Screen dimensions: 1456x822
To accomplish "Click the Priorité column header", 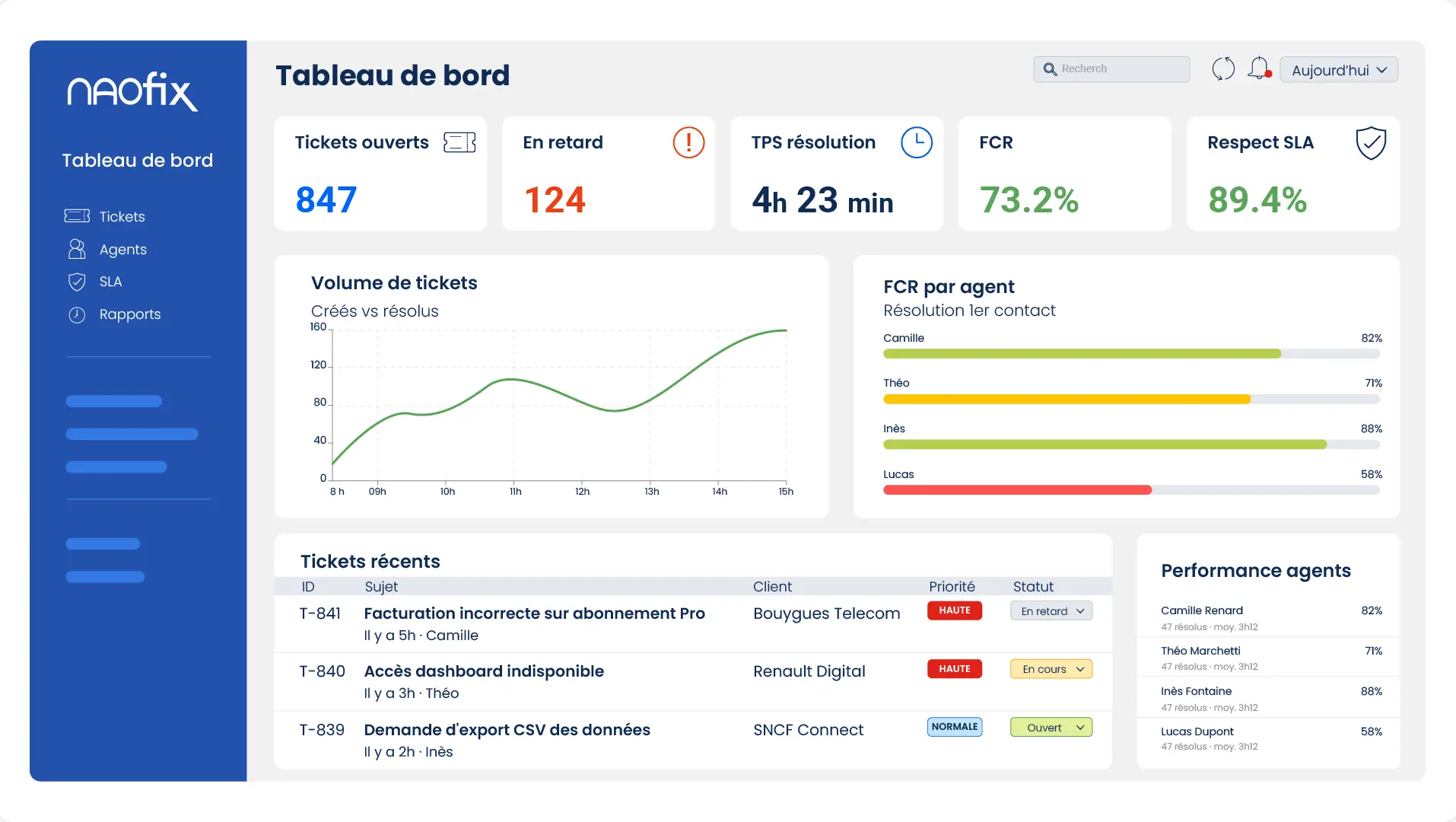I will [x=952, y=587].
